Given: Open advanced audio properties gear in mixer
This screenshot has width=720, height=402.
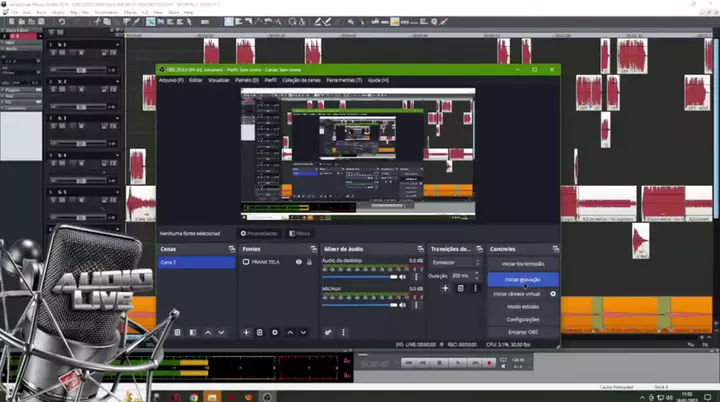Looking at the screenshot, I should point(328,332).
